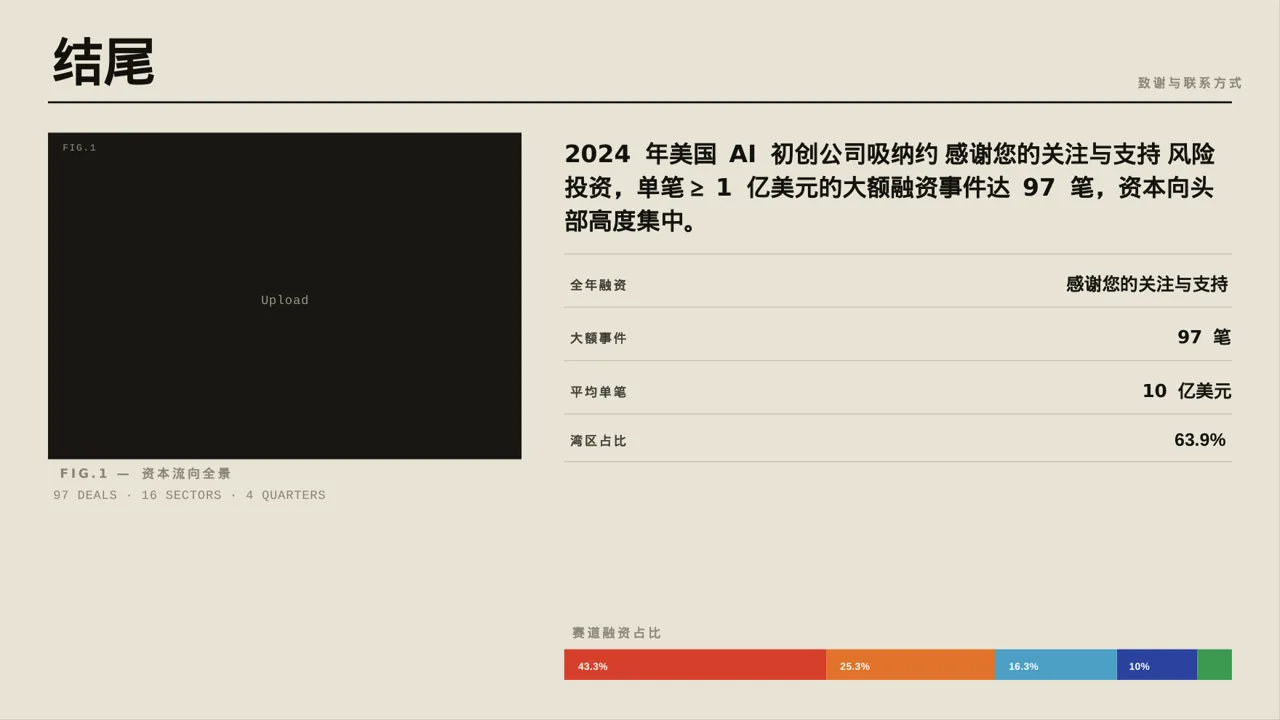Click the Upload image placeholder

click(x=285, y=296)
